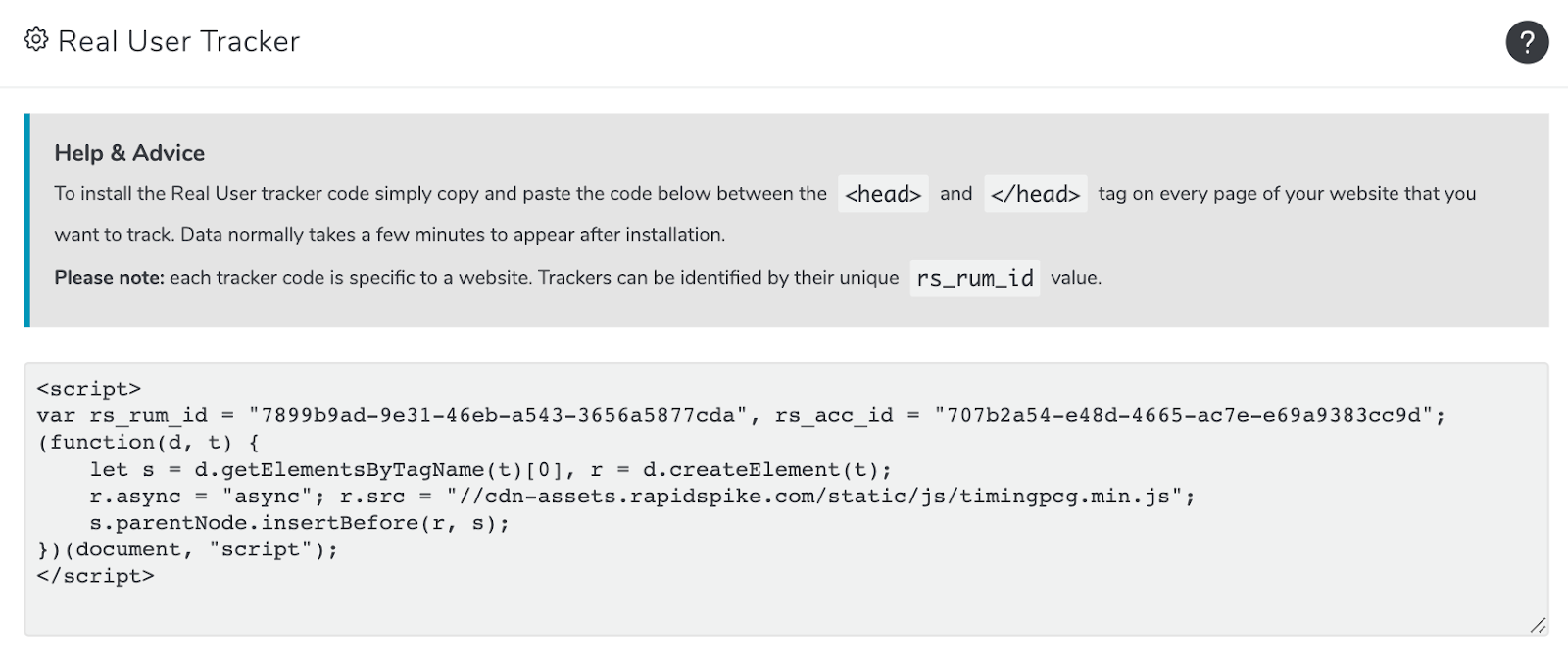Open help via the question mark icon
This screenshot has height=664, width=1568.
tap(1527, 42)
